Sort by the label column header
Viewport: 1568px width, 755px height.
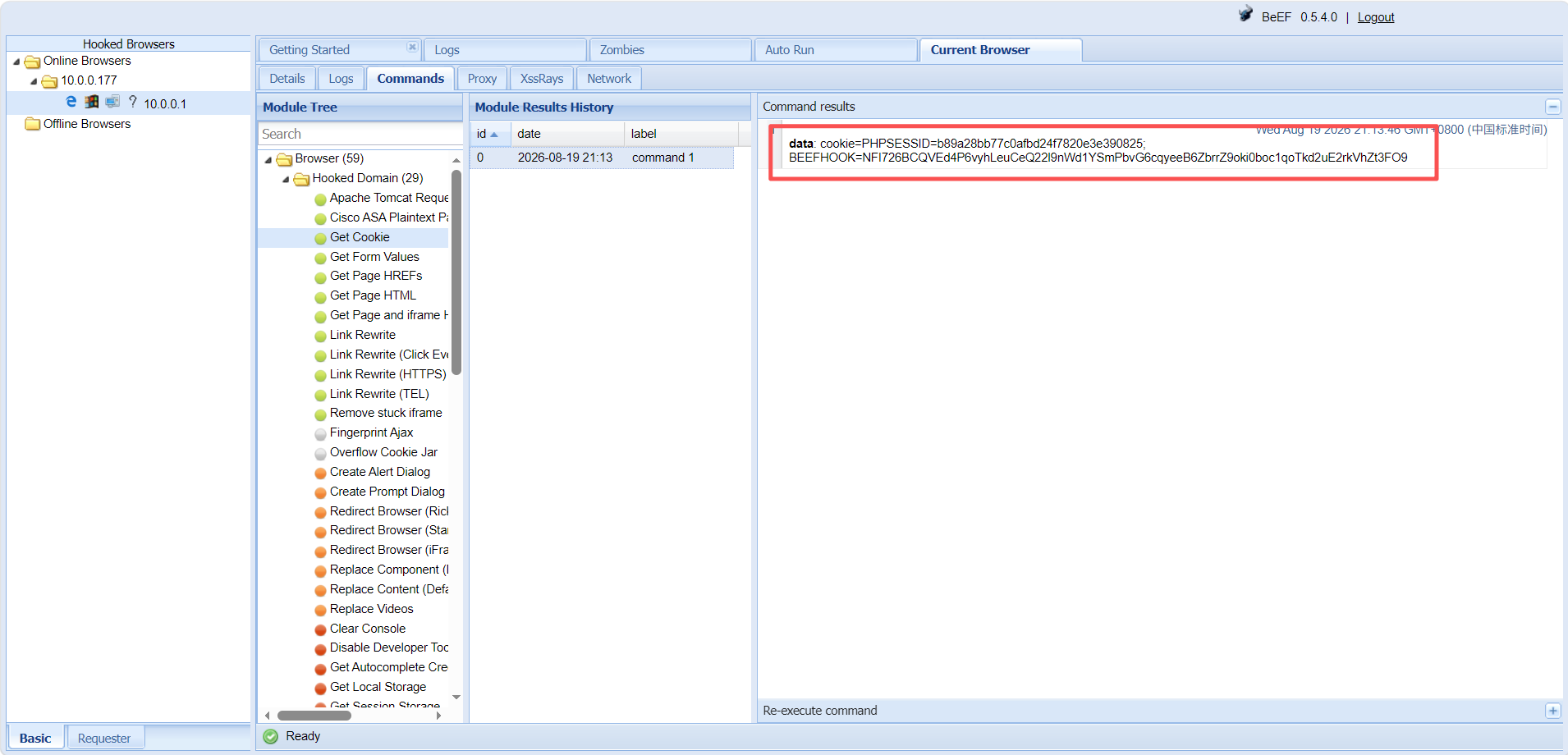pos(681,134)
